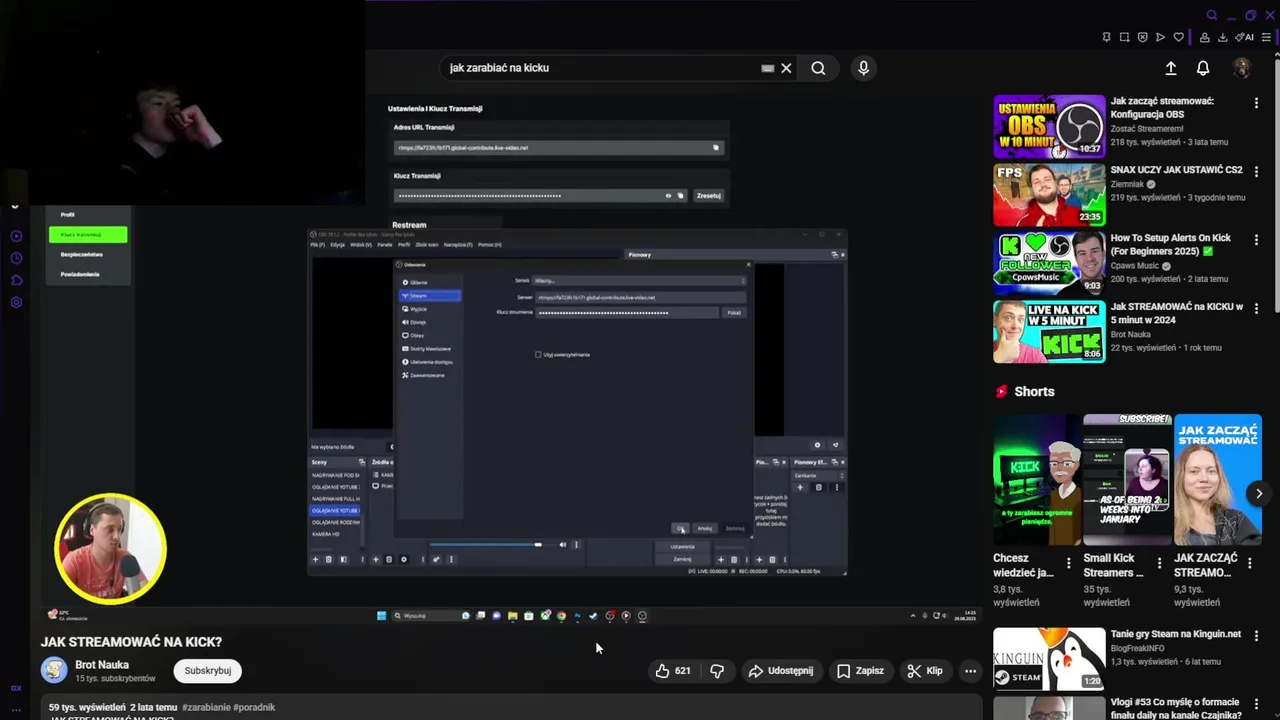Screen dimensions: 1280x720
Task: Open more actions ellipsis under the video
Action: pos(970,671)
